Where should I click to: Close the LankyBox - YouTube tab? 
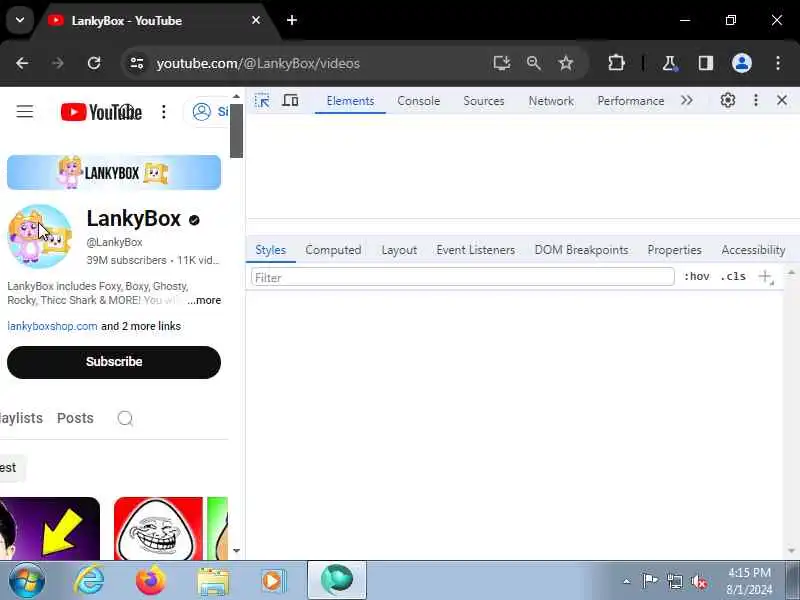click(x=256, y=20)
